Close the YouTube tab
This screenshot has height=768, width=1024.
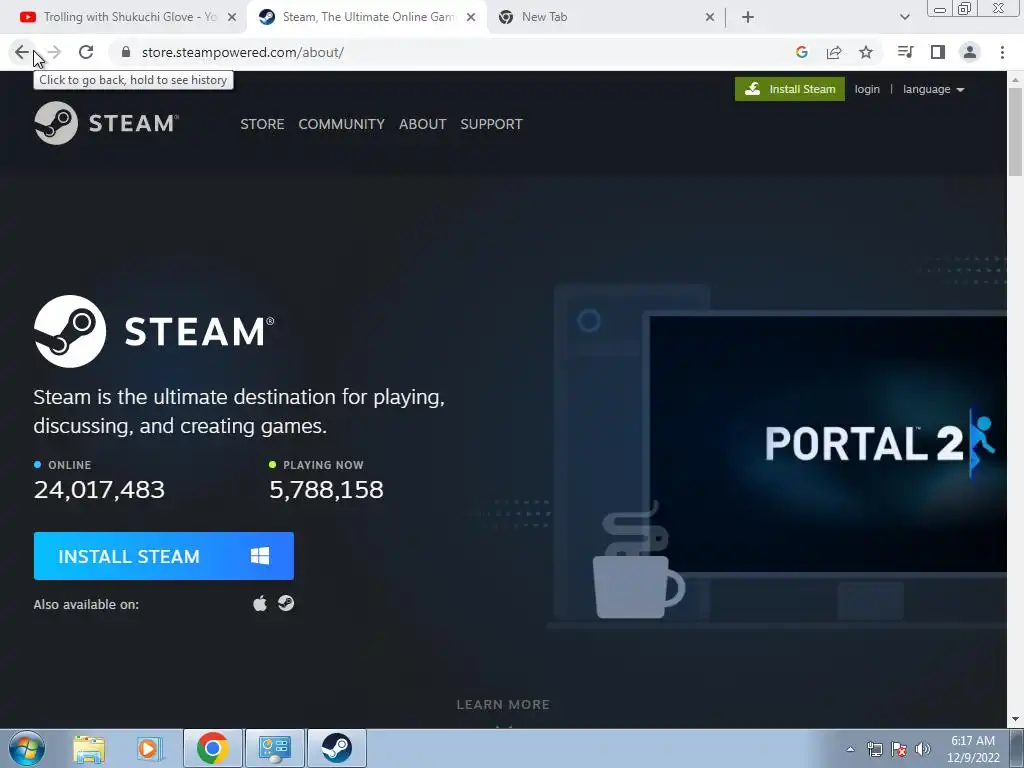pos(232,17)
